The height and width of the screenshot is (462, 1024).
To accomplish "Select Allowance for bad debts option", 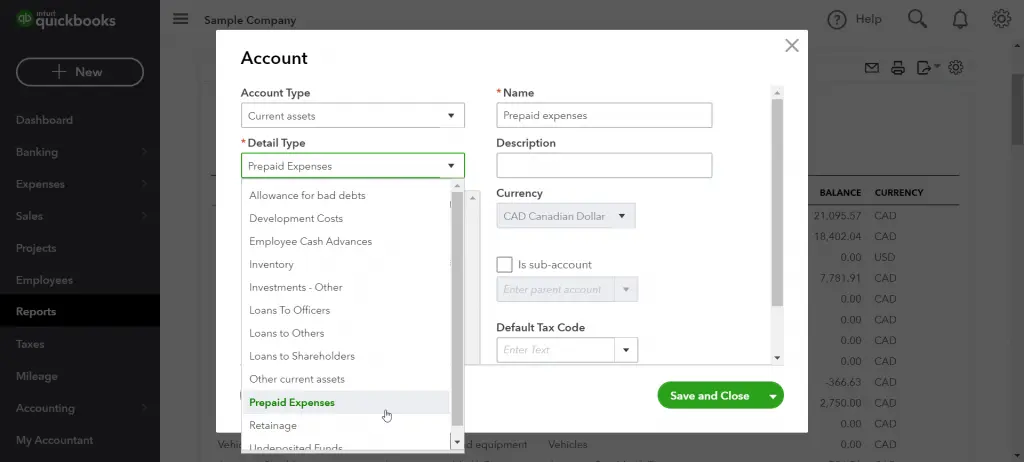I will point(345,195).
